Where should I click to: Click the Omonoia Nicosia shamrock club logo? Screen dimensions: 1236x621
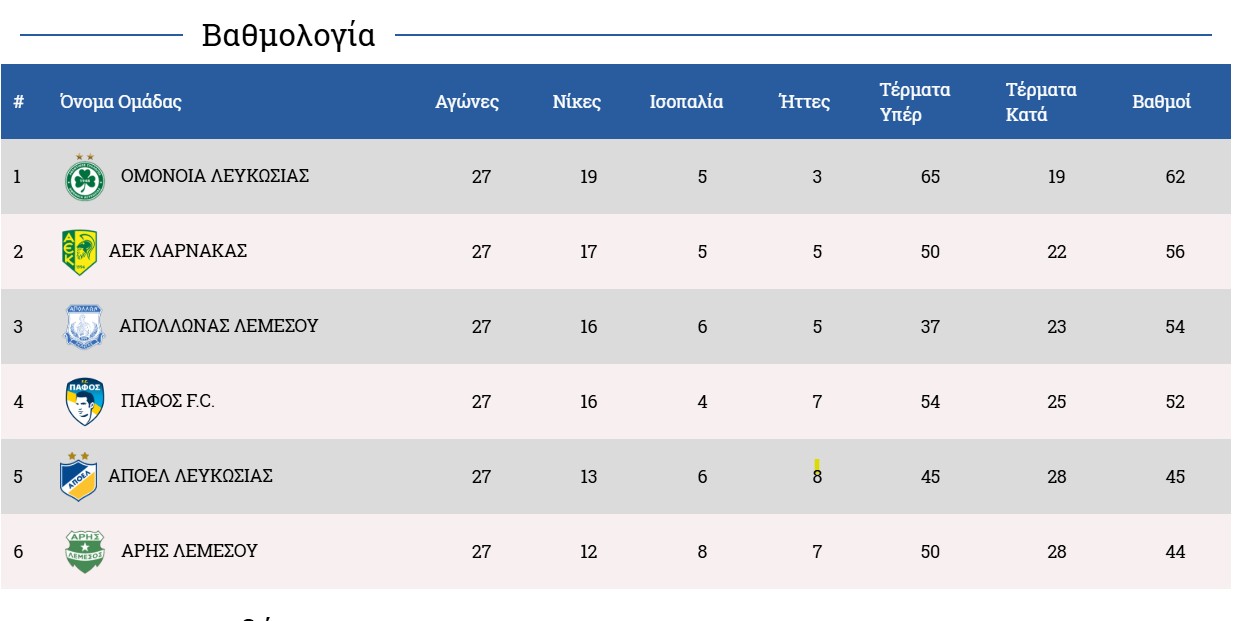85,178
